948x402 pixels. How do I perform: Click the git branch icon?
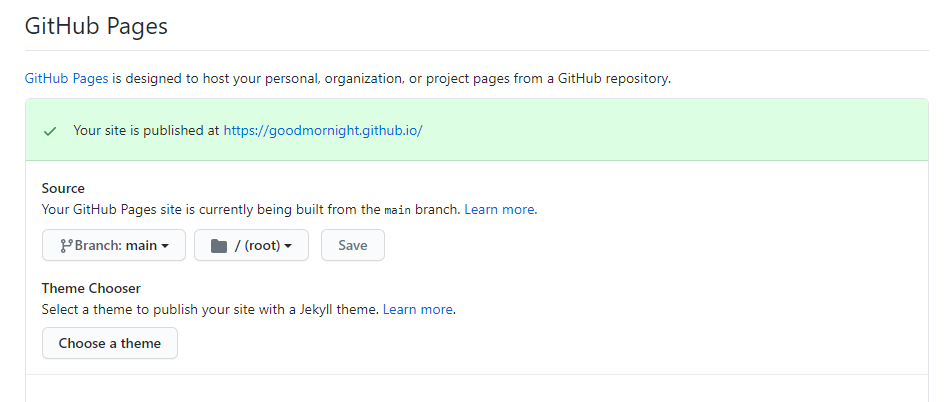pos(66,245)
